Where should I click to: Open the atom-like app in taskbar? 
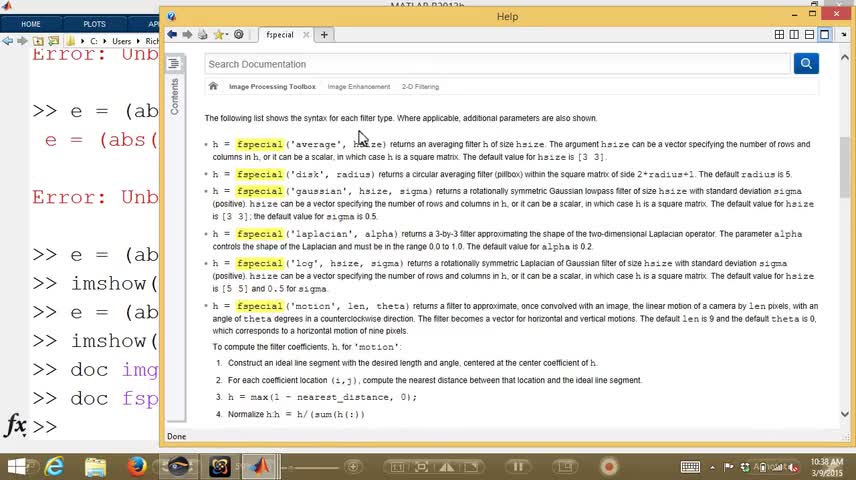[219, 466]
